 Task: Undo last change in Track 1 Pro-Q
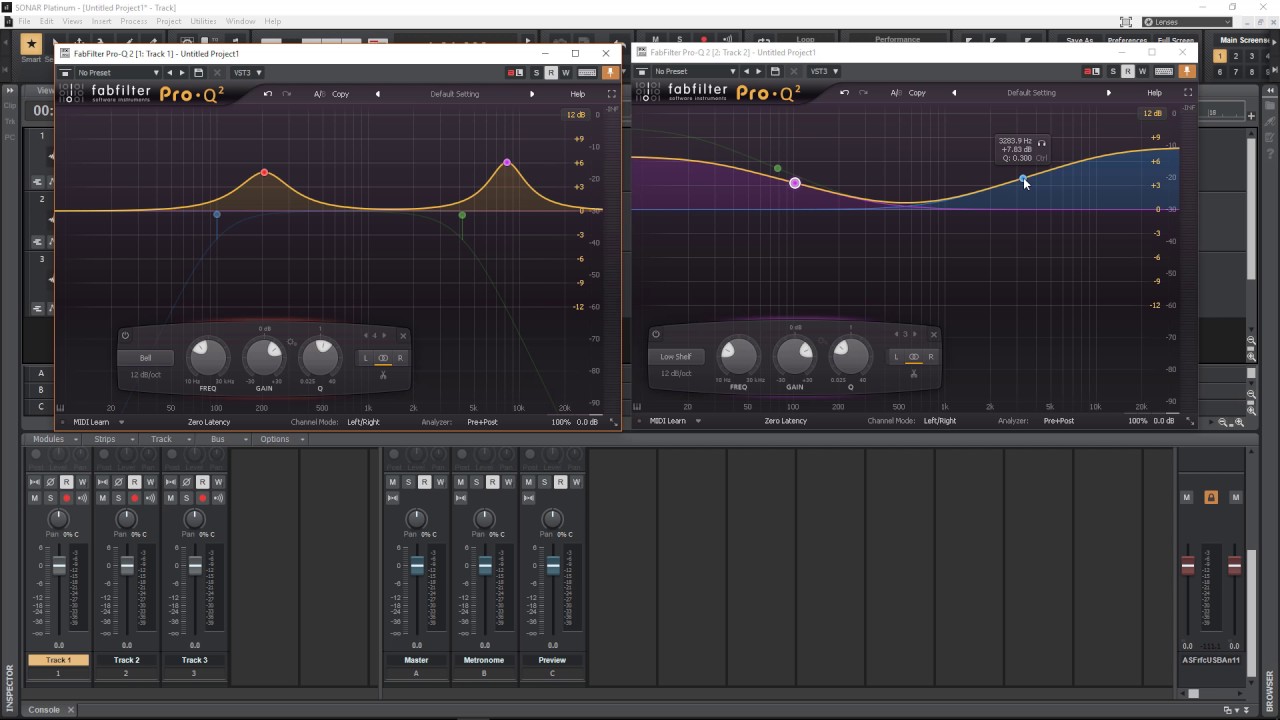pos(267,94)
